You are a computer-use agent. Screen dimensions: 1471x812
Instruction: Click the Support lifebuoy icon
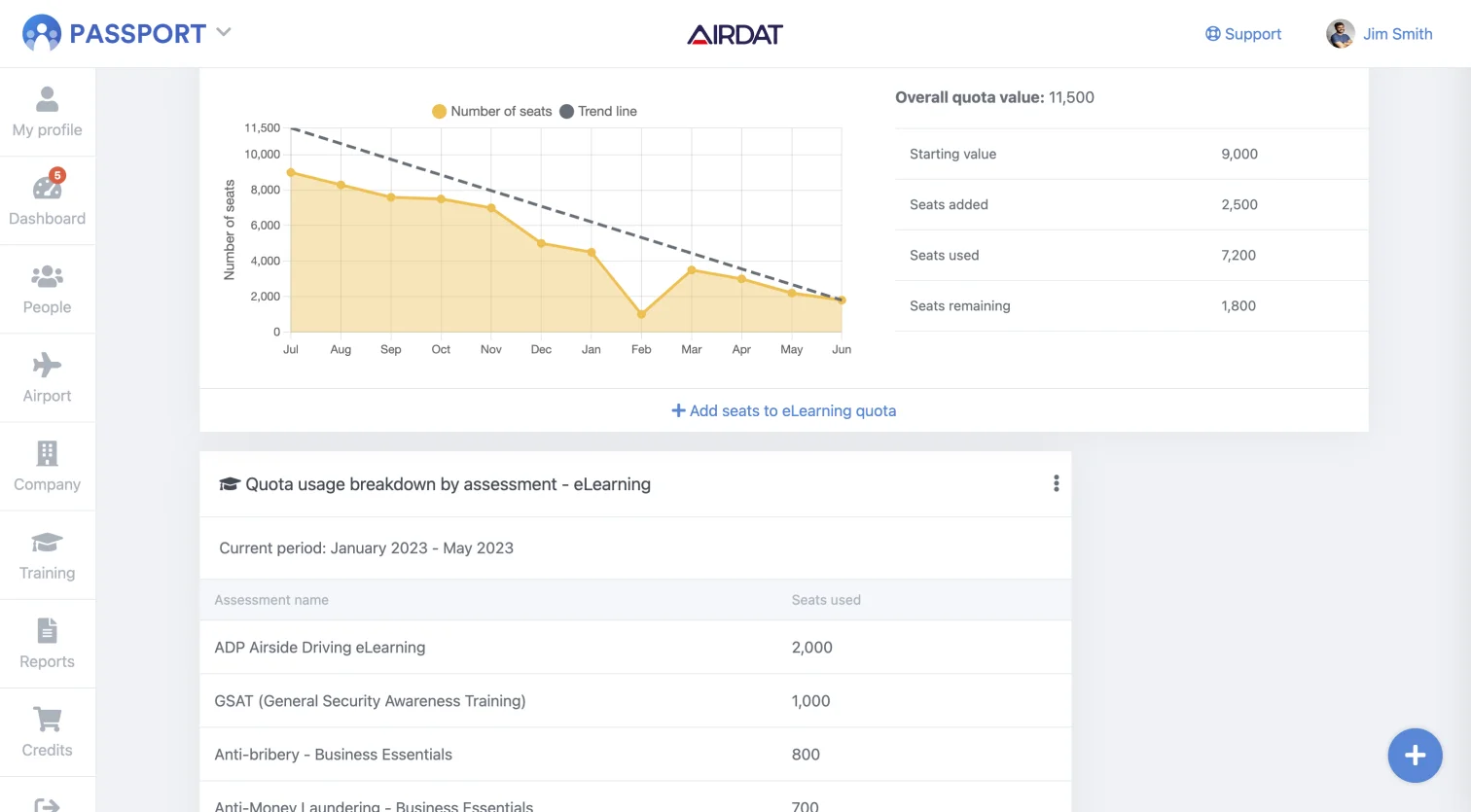pos(1212,34)
